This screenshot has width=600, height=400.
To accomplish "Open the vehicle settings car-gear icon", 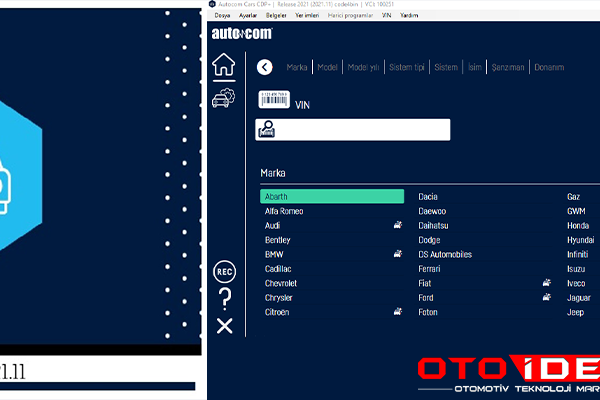I will pyautogui.click(x=224, y=98).
